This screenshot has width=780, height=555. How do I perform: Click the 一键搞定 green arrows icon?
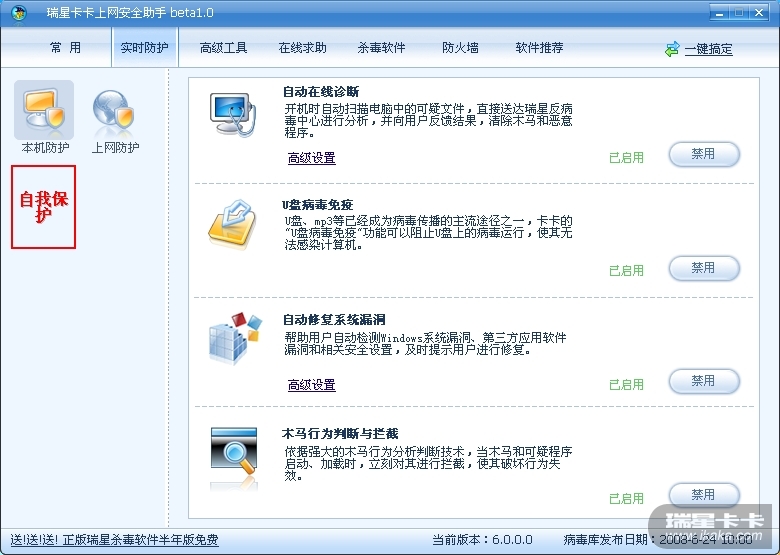point(672,49)
